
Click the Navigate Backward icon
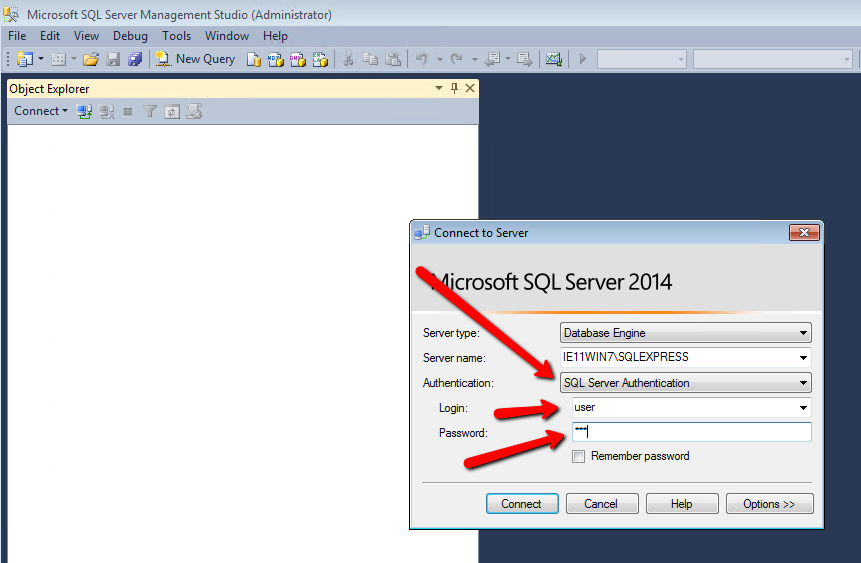pyautogui.click(x=493, y=59)
